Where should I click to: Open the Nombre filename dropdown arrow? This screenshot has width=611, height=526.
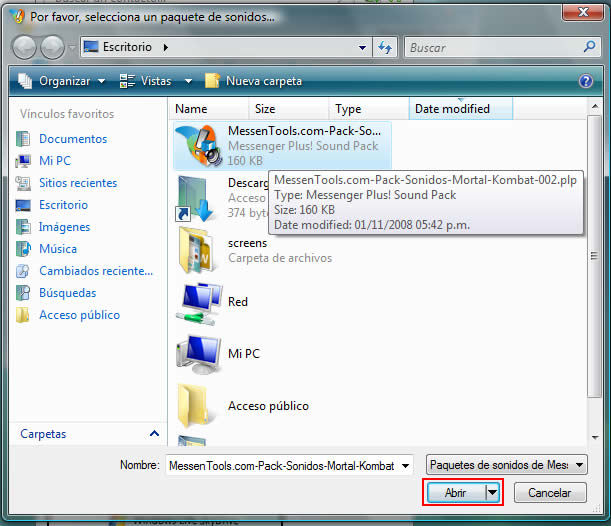pos(405,466)
